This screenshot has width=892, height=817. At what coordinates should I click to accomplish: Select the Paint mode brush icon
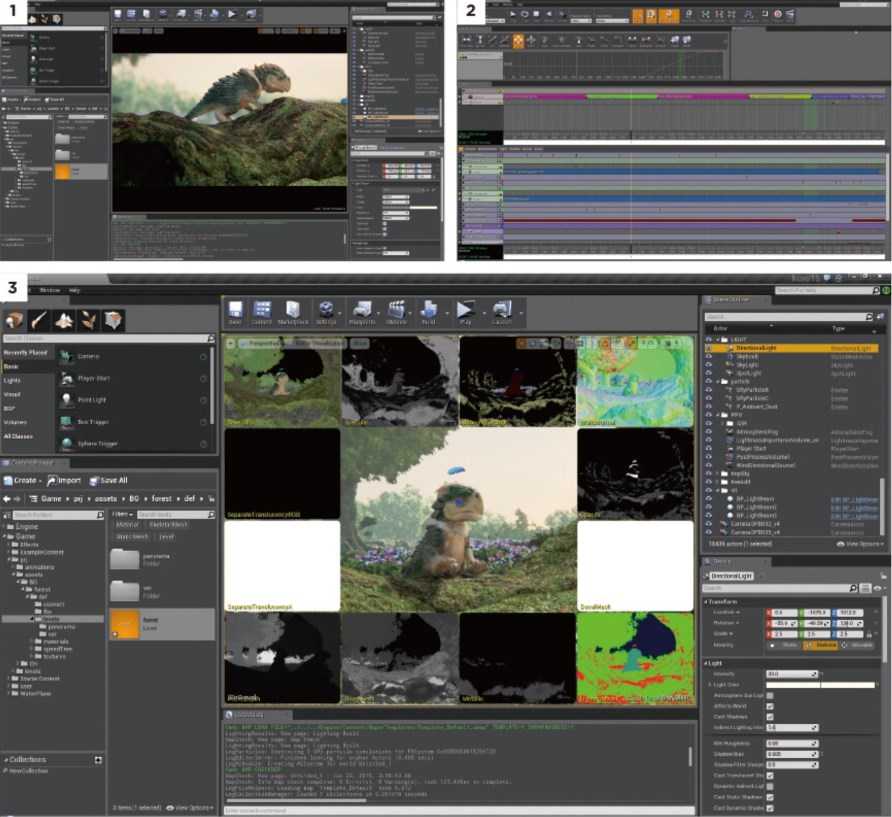pyautogui.click(x=39, y=320)
